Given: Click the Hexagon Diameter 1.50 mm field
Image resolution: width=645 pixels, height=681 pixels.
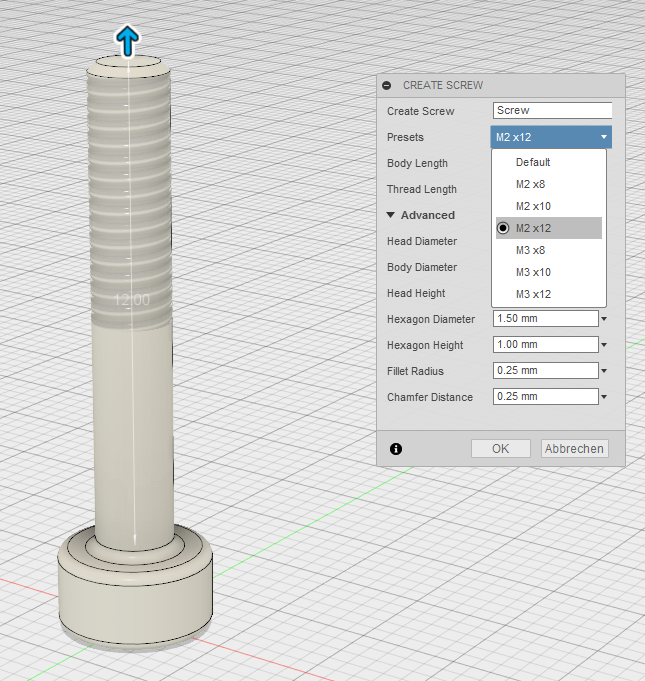Looking at the screenshot, I should [x=546, y=318].
